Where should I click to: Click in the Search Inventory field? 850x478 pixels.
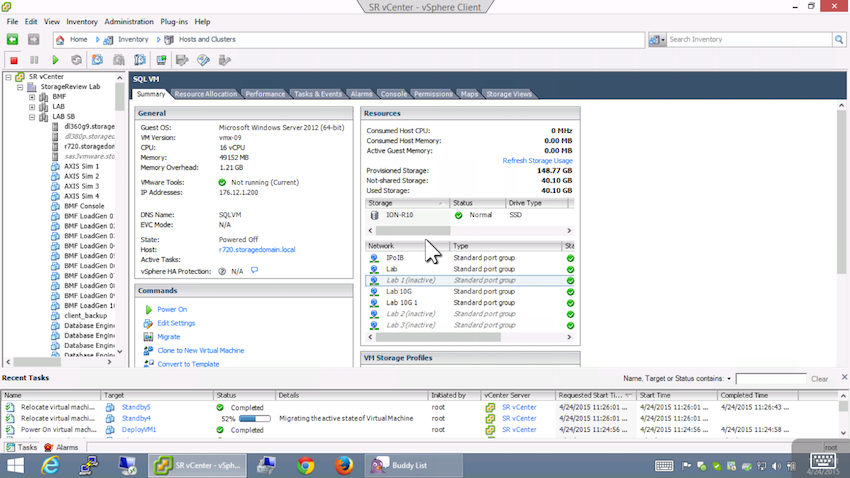click(x=749, y=40)
